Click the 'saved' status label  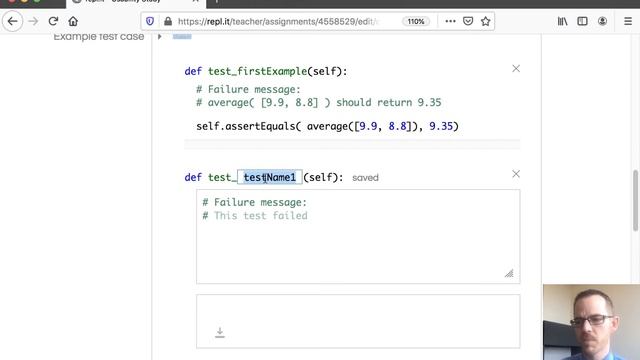coord(365,178)
